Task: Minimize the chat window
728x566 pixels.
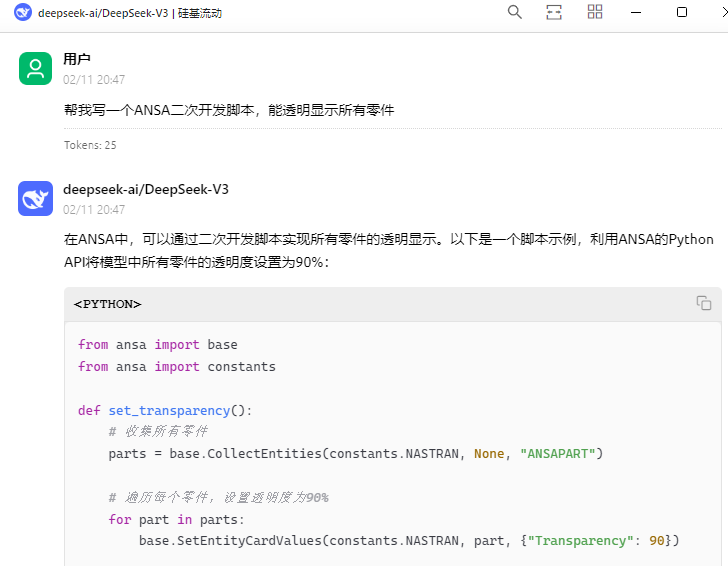Action: coord(636,13)
